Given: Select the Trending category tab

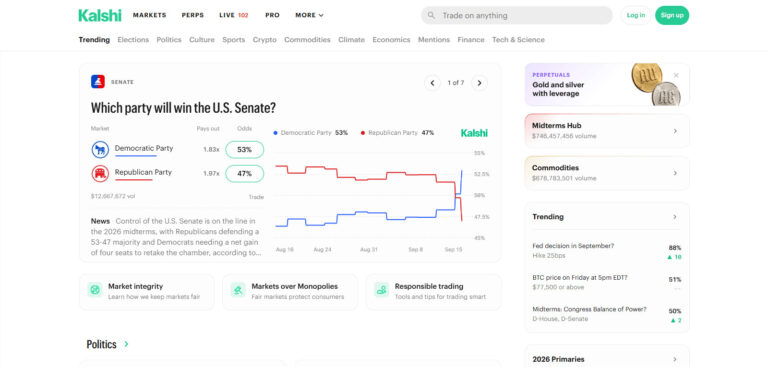Looking at the screenshot, I should coord(94,40).
